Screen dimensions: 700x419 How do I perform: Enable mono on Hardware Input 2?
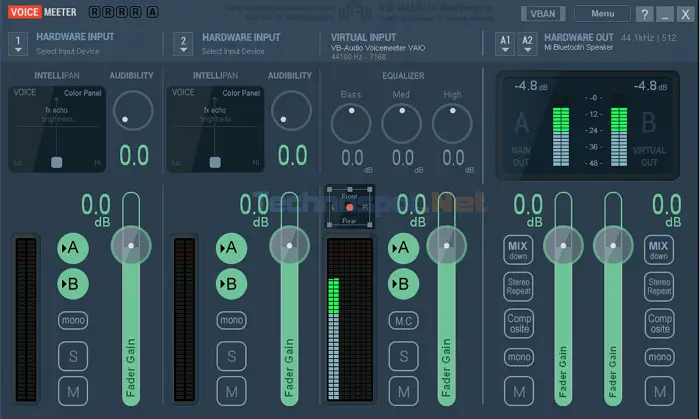(x=231, y=320)
